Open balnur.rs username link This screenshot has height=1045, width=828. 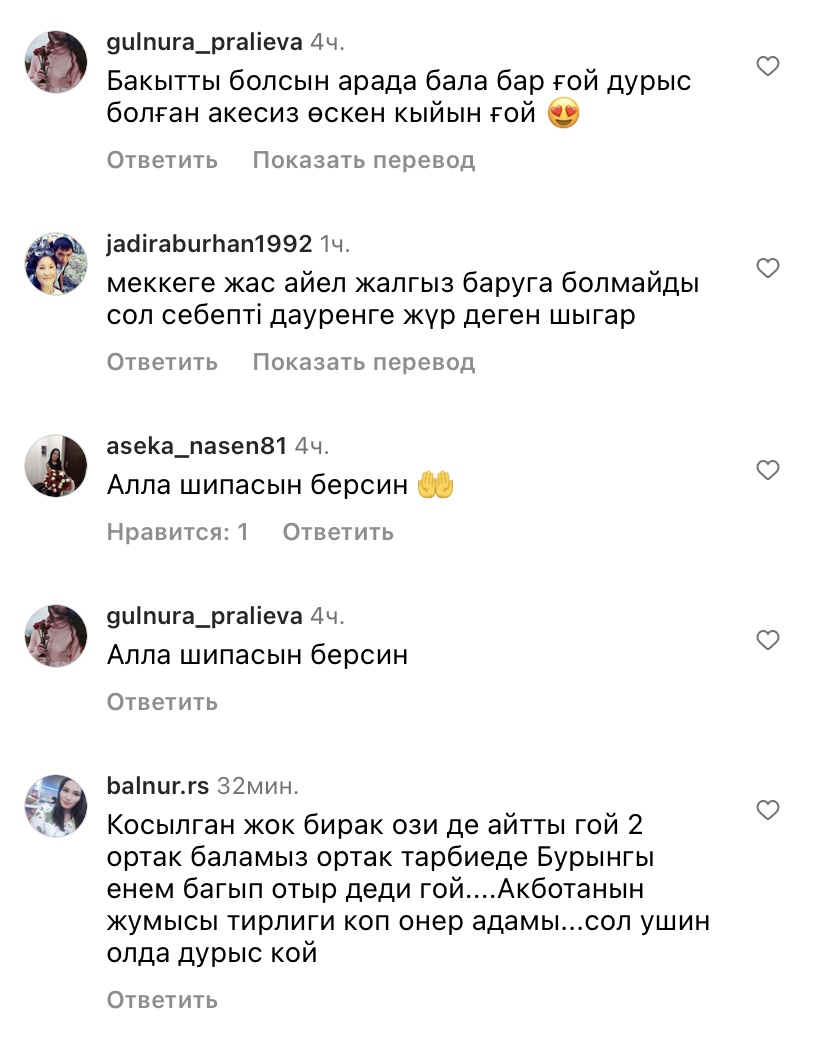coord(158,786)
